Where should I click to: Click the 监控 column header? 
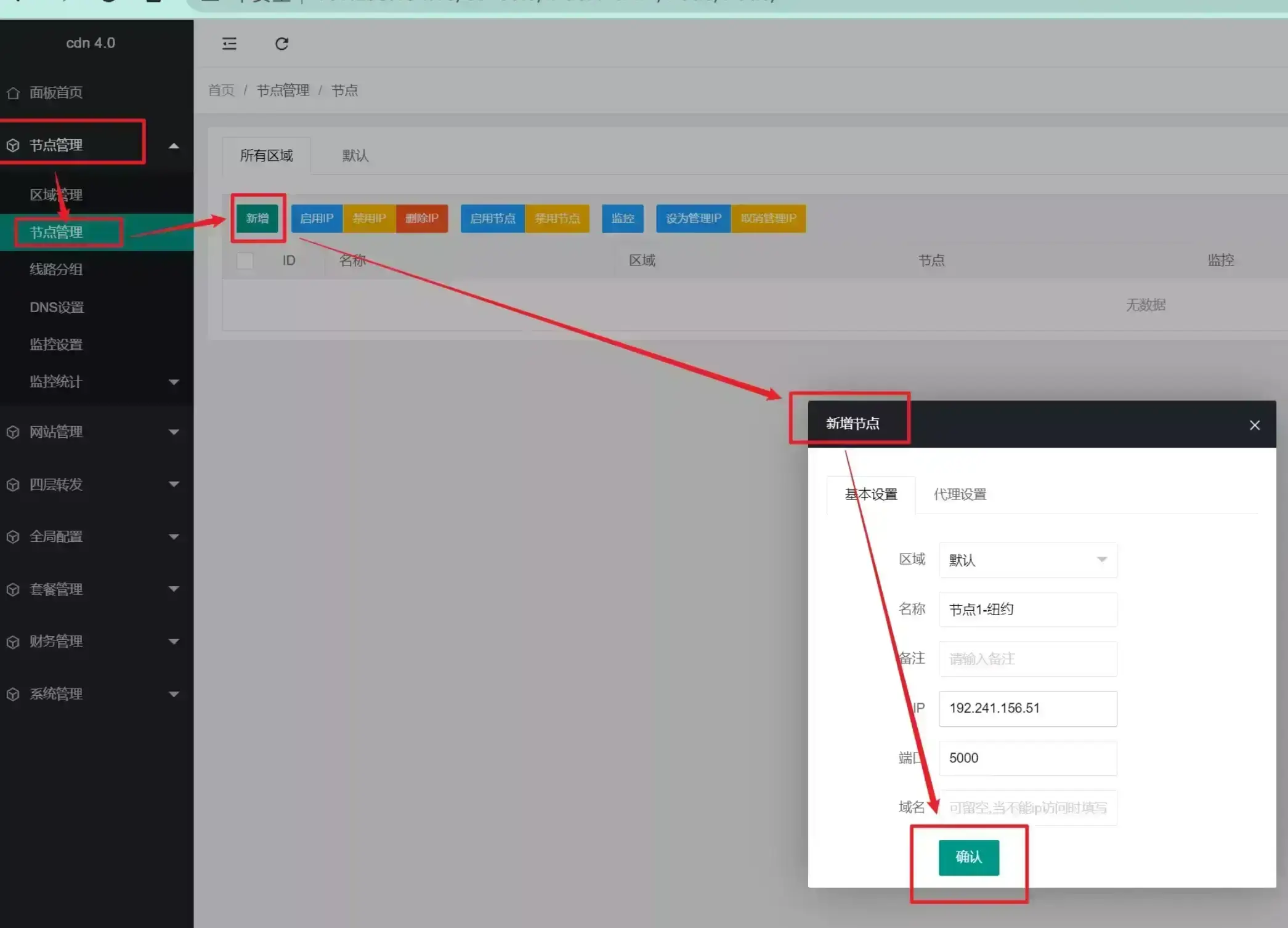[x=1221, y=260]
